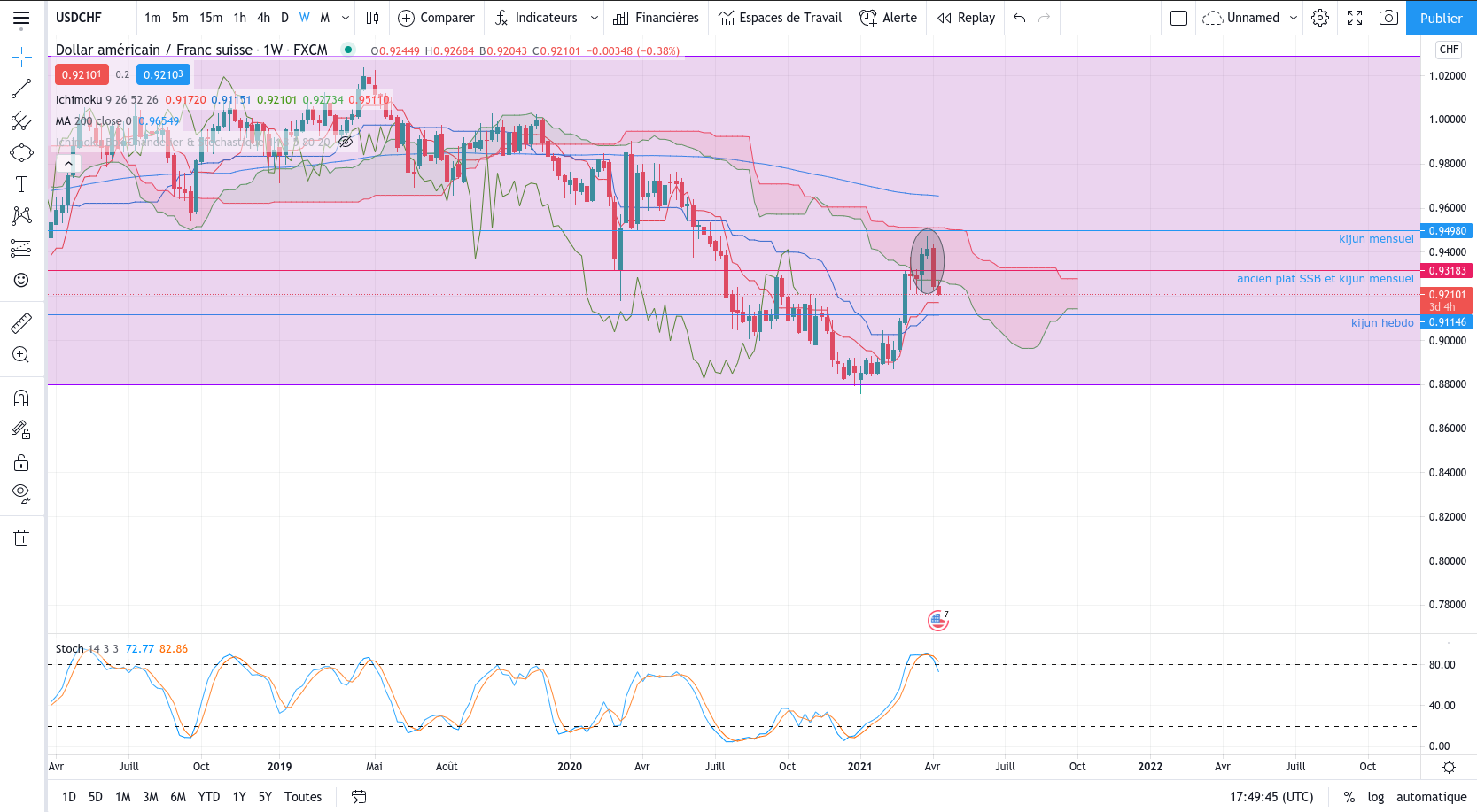Select the 1Y date range
Viewport: 1477px width, 812px height.
click(239, 797)
